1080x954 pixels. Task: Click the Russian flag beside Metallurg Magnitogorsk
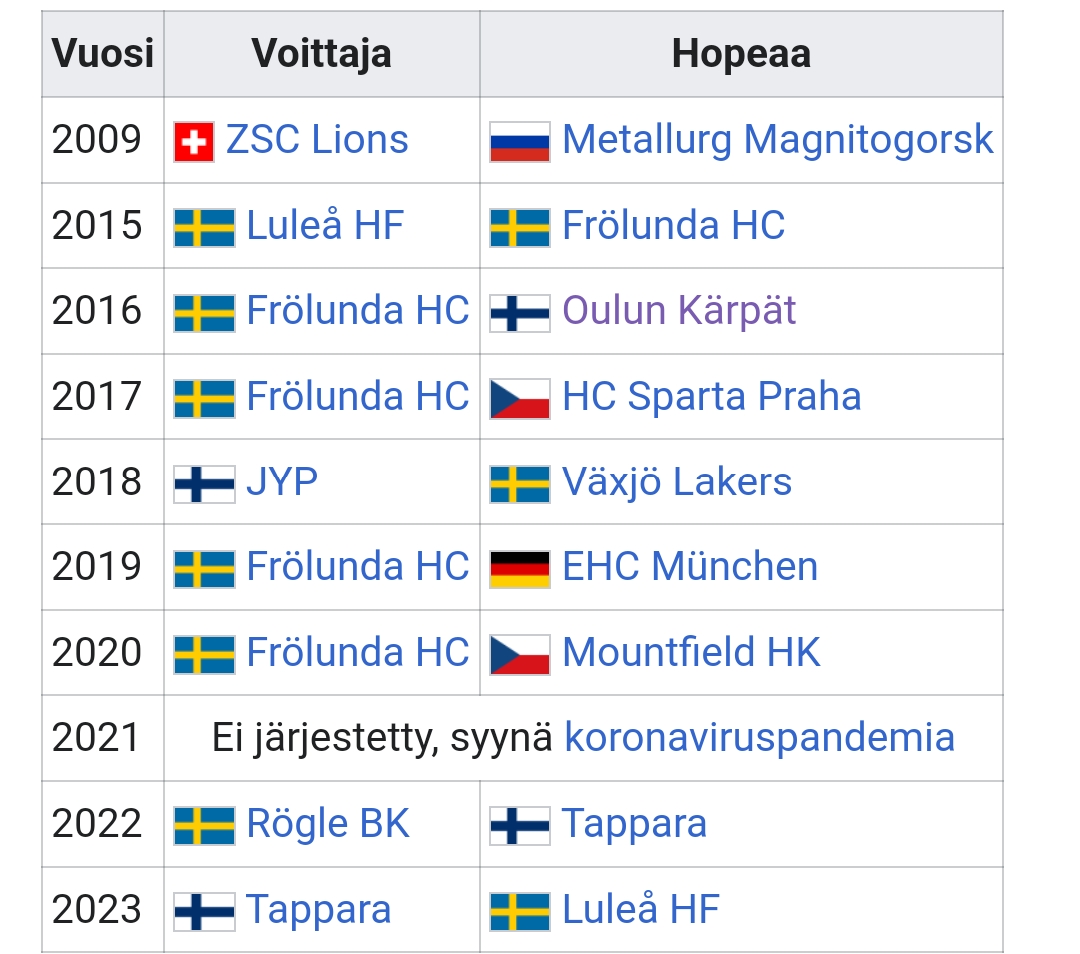coord(519,141)
